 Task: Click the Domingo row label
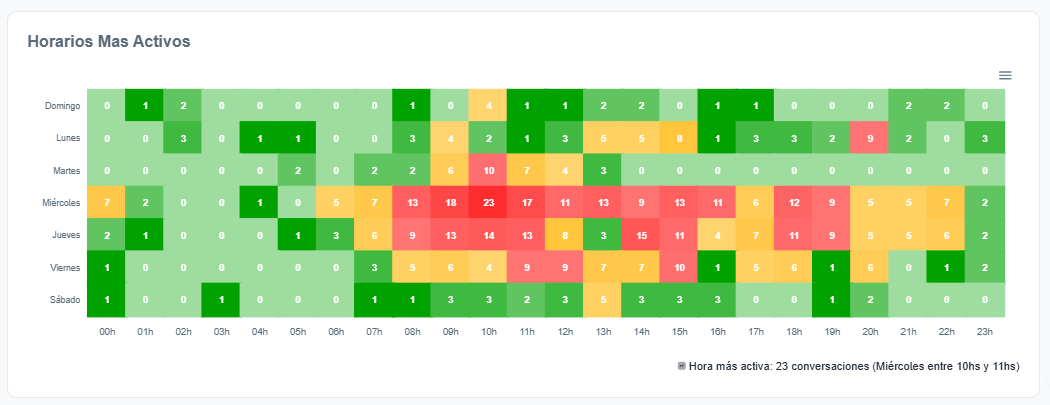(x=62, y=105)
